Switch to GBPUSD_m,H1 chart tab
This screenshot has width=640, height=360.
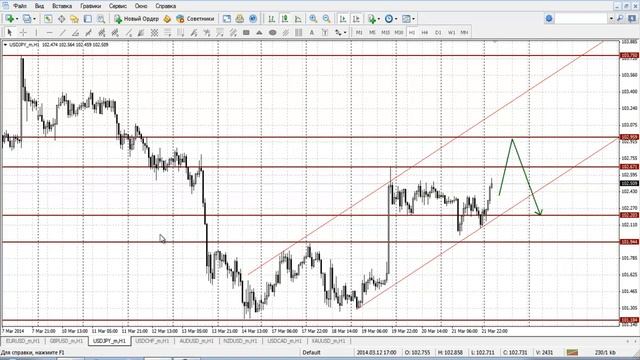(66, 341)
